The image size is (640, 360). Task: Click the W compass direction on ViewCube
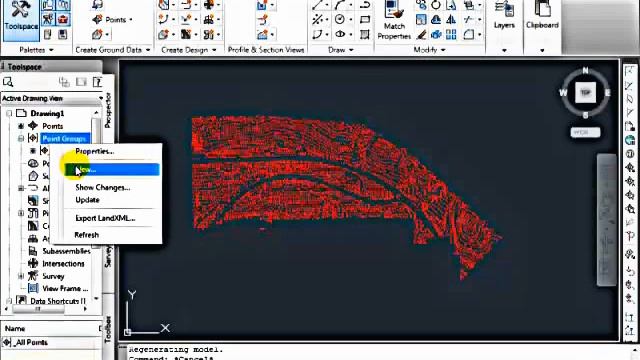[x=563, y=93]
